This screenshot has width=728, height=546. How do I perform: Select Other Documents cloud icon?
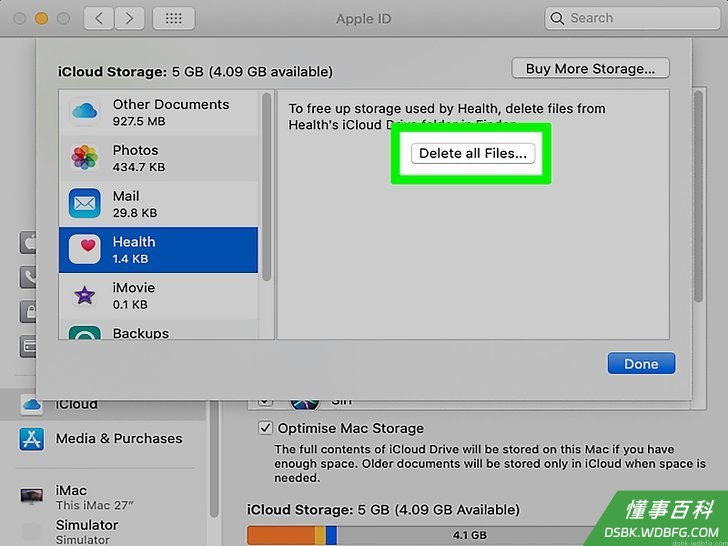(x=84, y=112)
